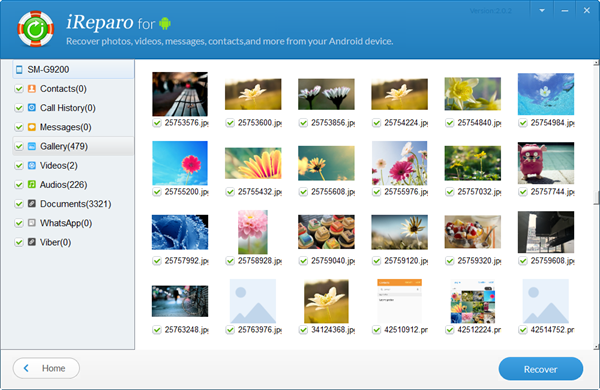
Task: Toggle the WhatsApp(0) checkbox
Action: click(x=19, y=223)
